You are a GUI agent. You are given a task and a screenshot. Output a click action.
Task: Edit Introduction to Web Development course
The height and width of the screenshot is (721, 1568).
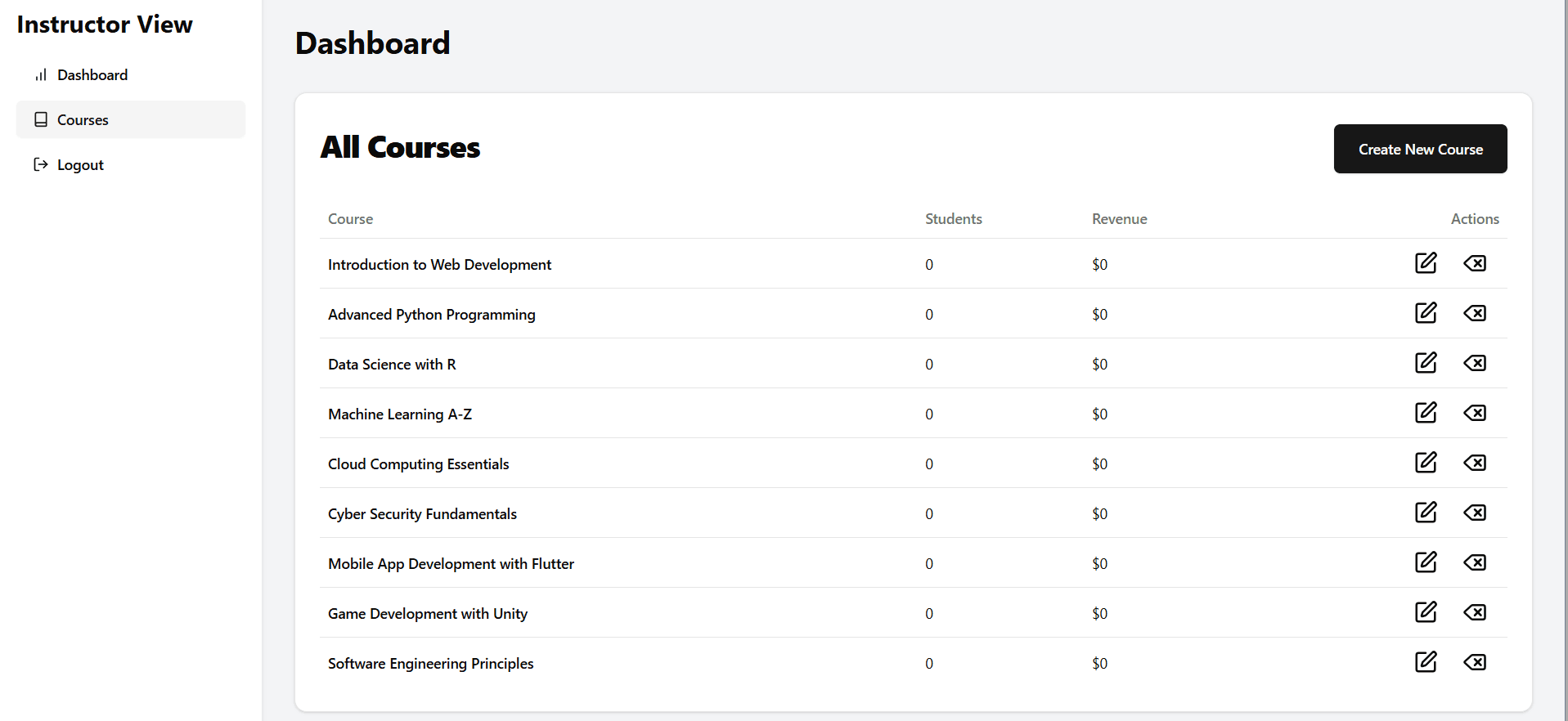pyautogui.click(x=1426, y=263)
